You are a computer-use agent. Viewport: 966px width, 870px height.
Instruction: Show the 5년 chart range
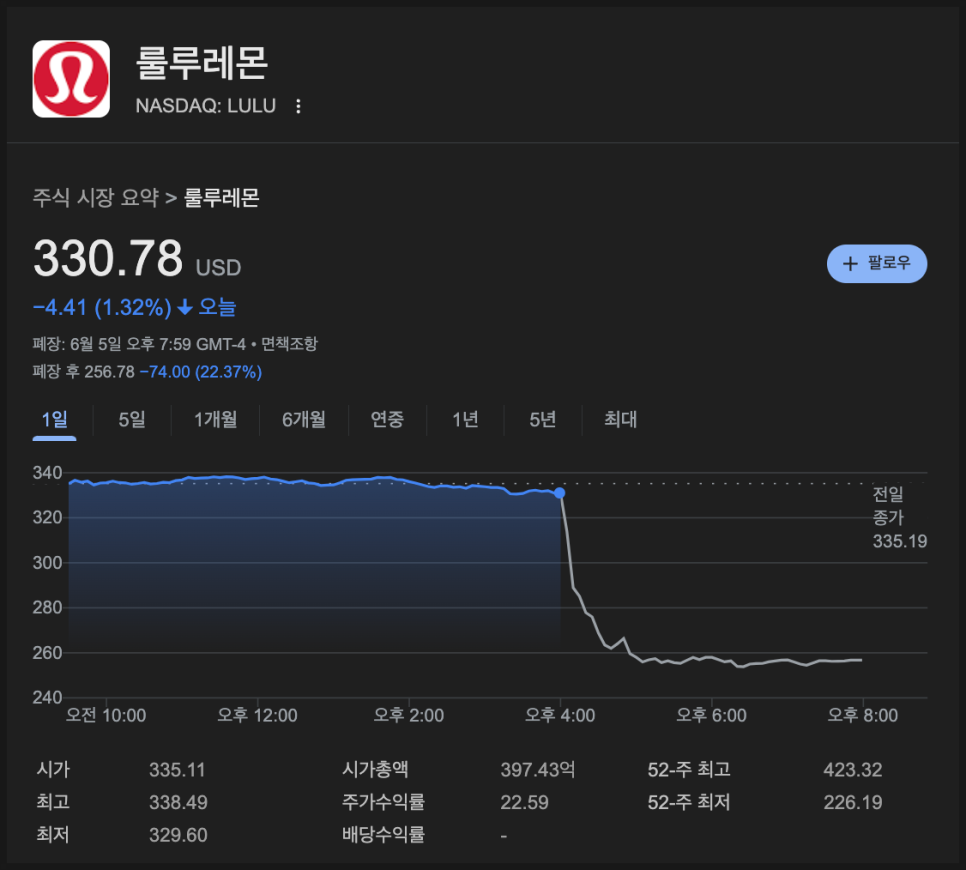(x=543, y=420)
